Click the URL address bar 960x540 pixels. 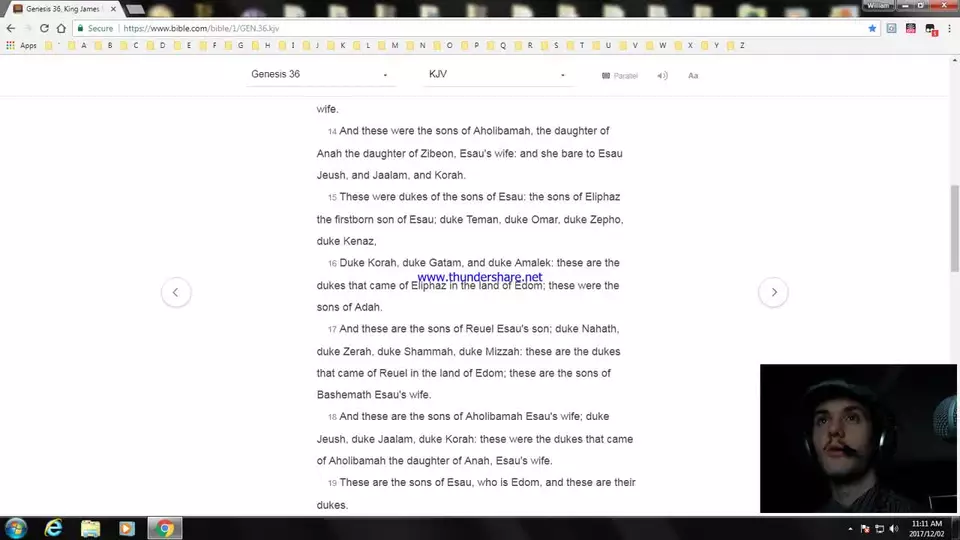450,29
